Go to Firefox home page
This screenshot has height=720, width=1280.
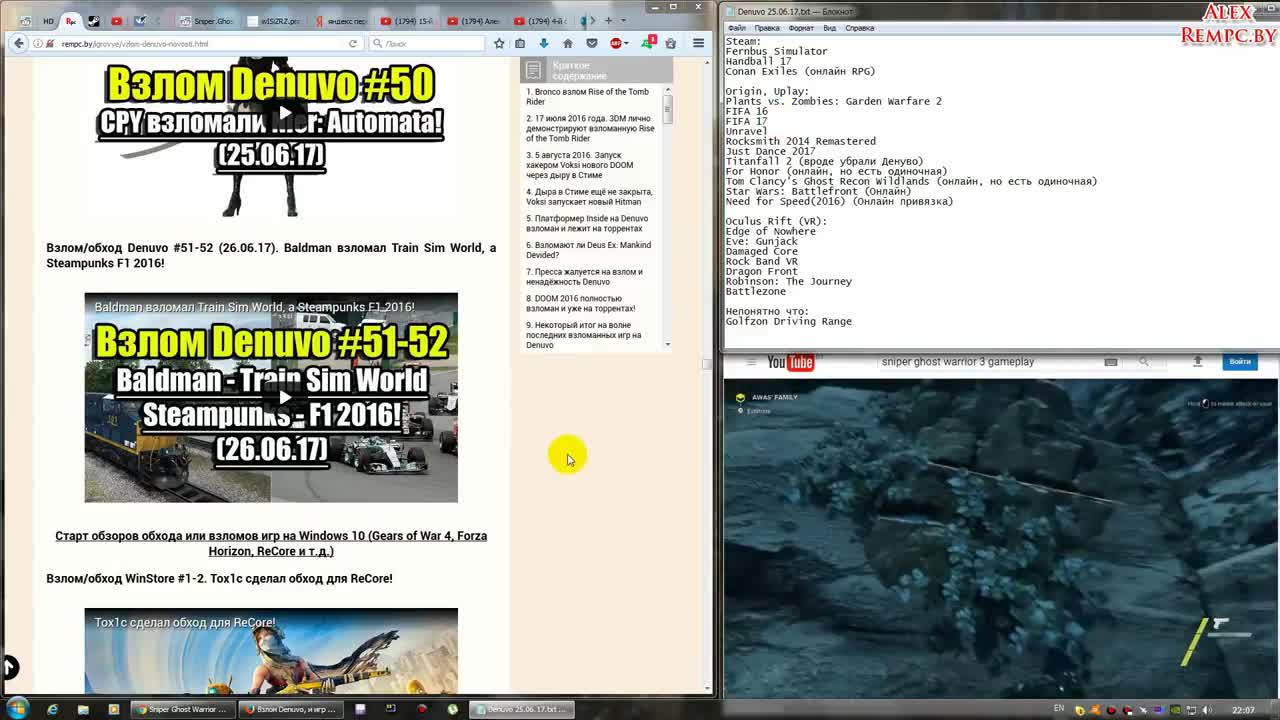(x=567, y=43)
